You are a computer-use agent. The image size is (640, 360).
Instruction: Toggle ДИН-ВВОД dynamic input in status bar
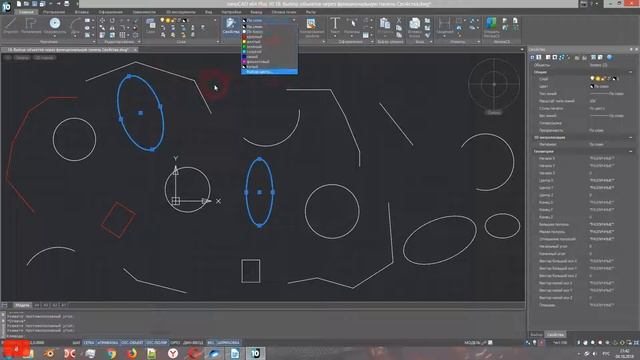193,343
